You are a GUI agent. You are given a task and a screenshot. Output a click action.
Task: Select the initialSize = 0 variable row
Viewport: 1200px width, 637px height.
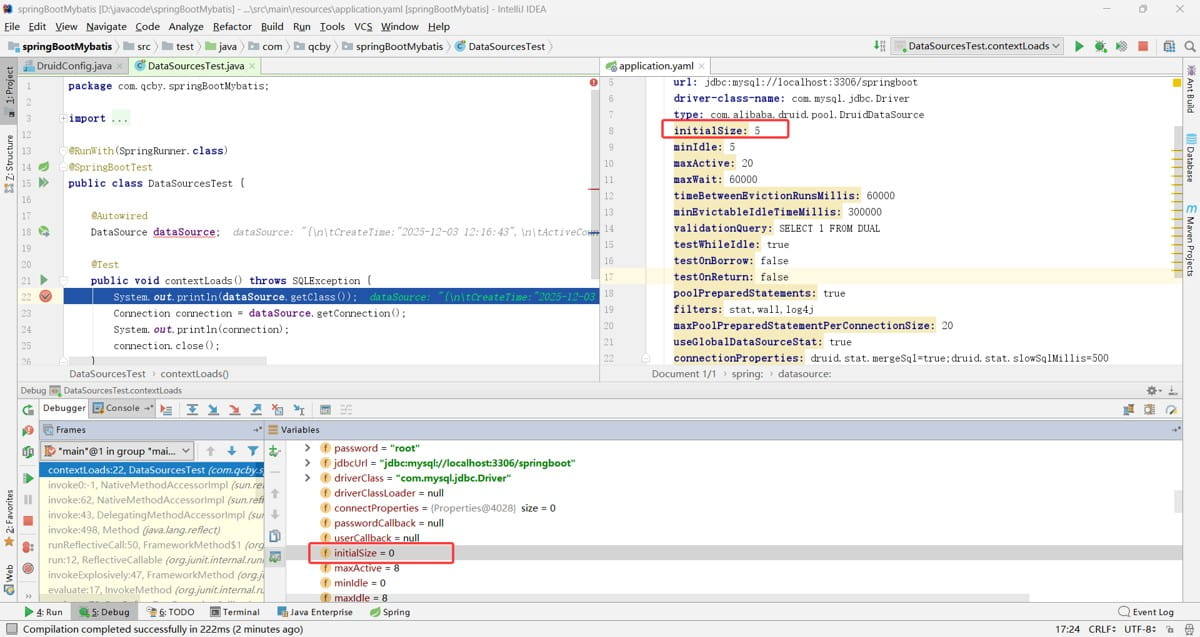364,553
